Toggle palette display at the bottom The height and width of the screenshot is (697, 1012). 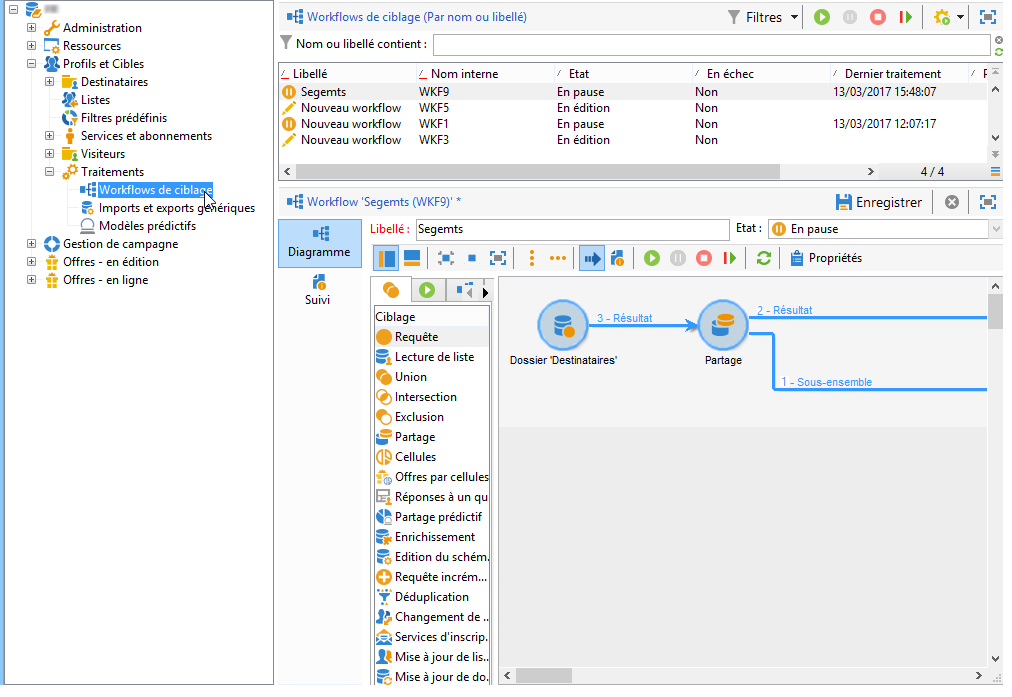pos(412,258)
